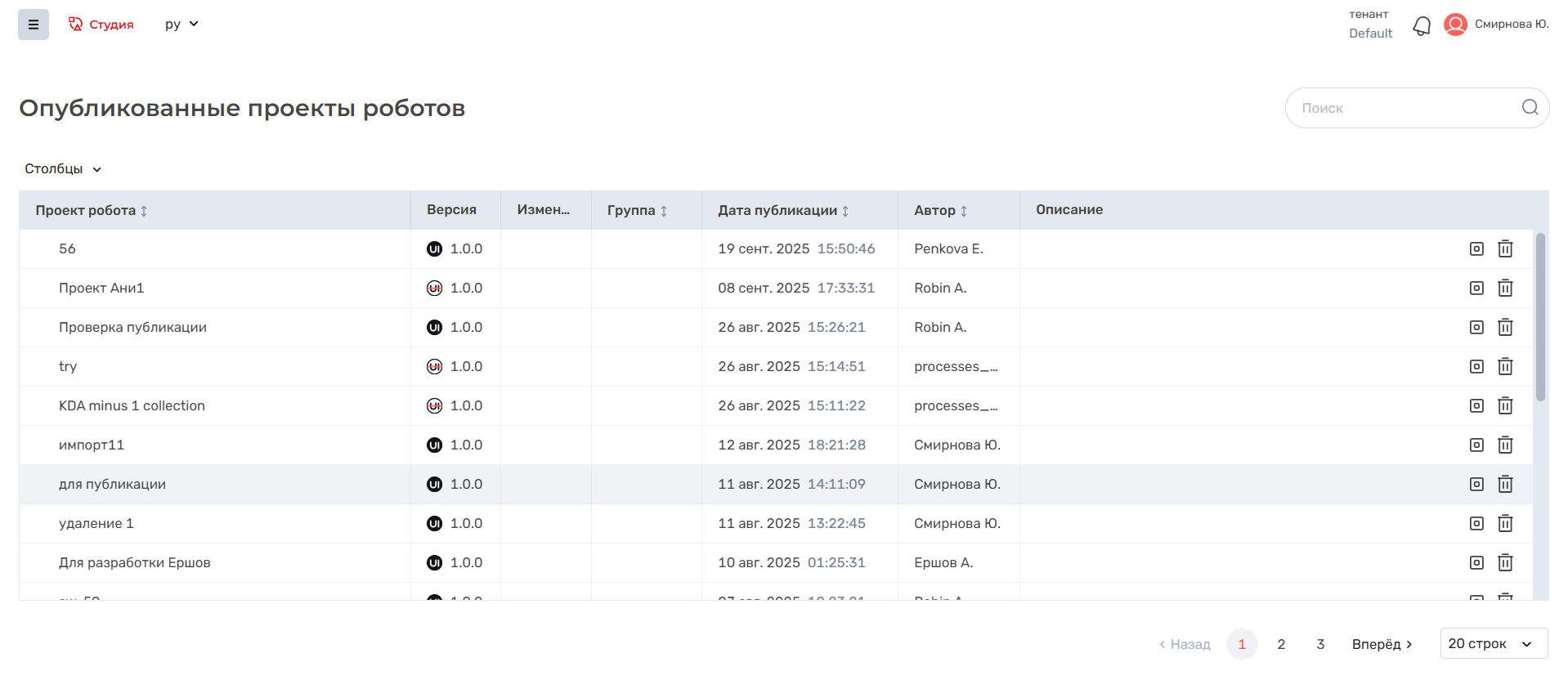The width and height of the screenshot is (1568, 680).
Task: Click the Студия logo icon
Action: coord(76,25)
